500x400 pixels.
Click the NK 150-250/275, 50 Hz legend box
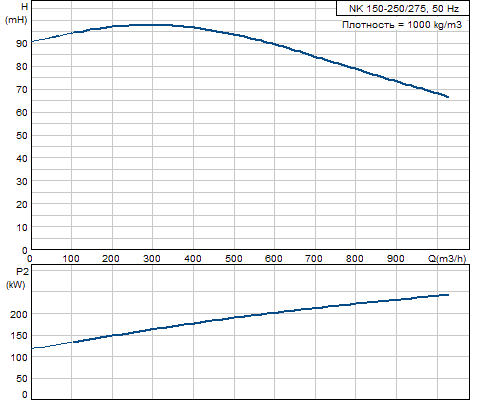pyautogui.click(x=403, y=8)
